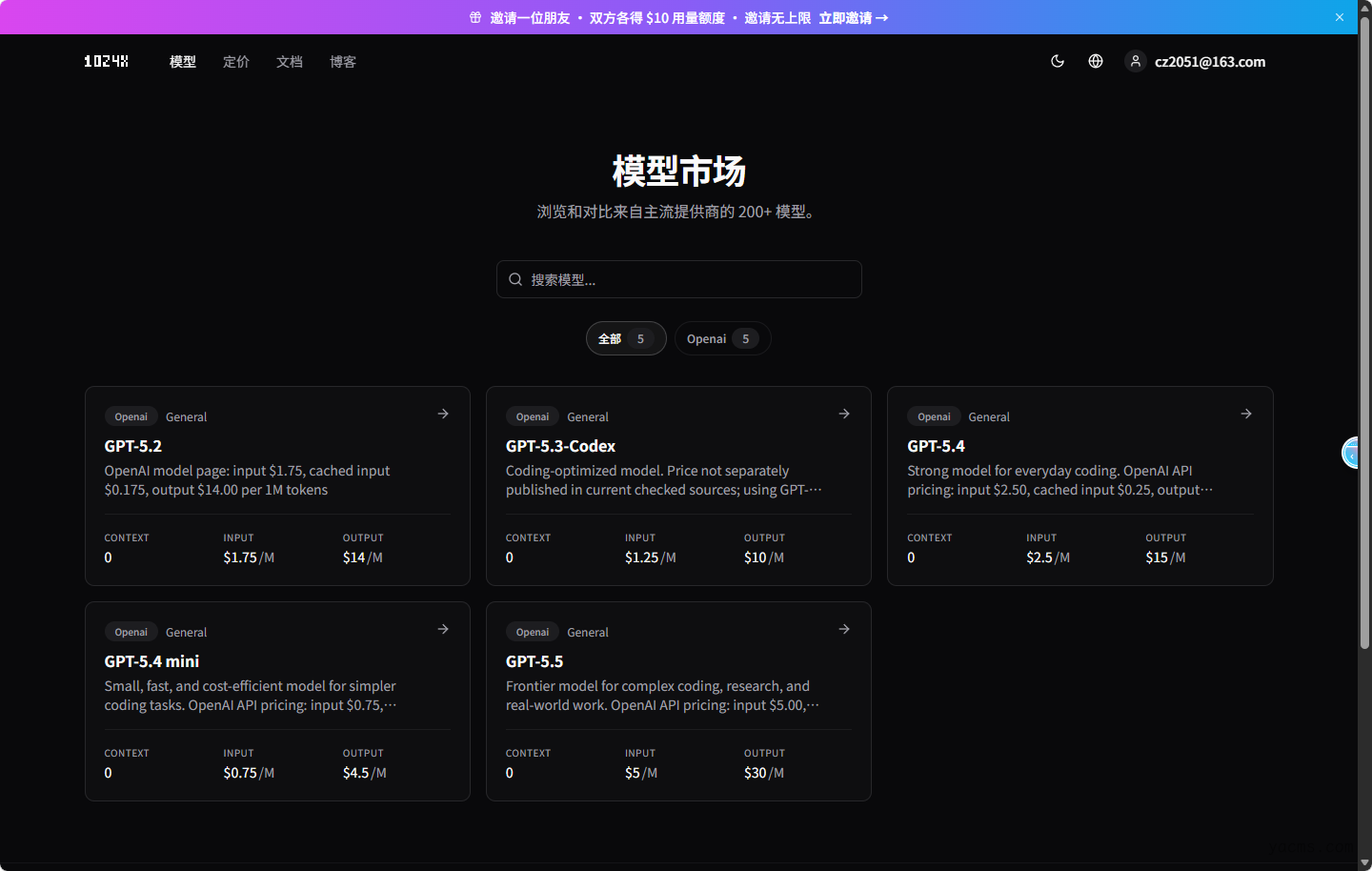Open the language globe menu
1372x871 pixels.
(x=1096, y=61)
